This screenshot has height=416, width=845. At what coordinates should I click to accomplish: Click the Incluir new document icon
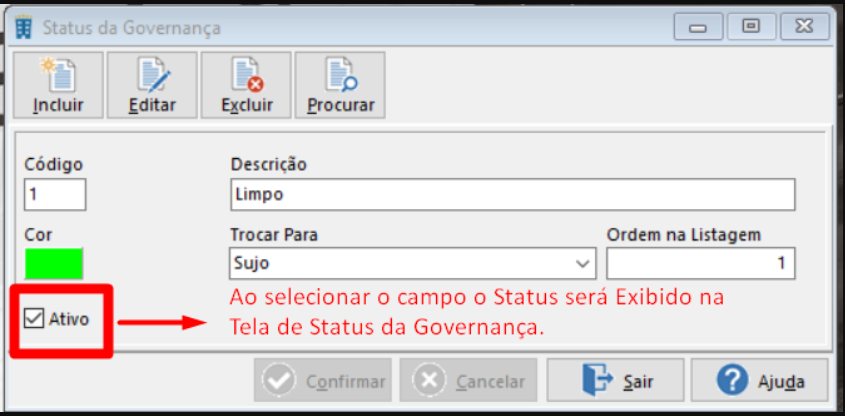(x=58, y=75)
